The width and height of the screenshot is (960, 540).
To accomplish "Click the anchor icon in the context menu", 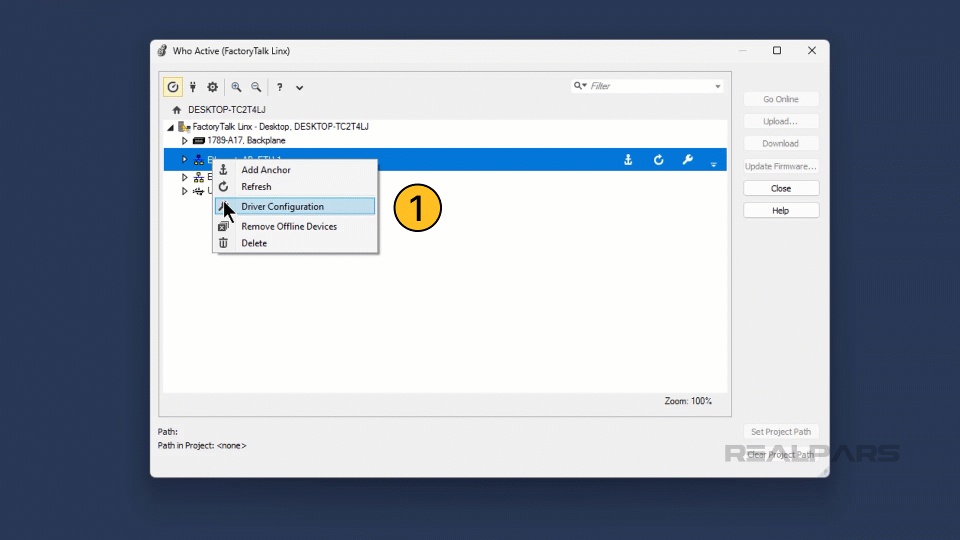I will point(223,170).
